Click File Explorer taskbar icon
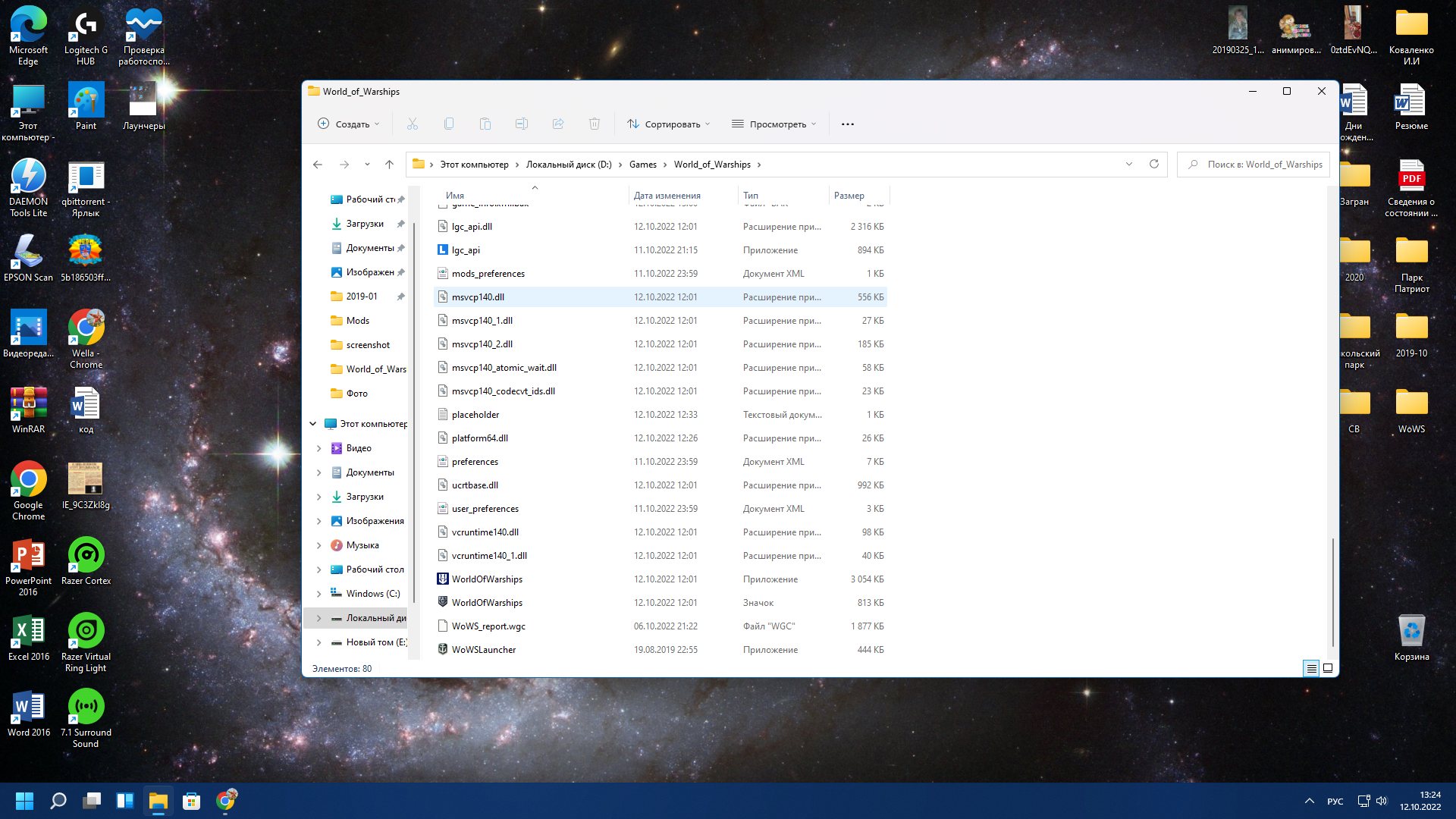 tap(158, 801)
